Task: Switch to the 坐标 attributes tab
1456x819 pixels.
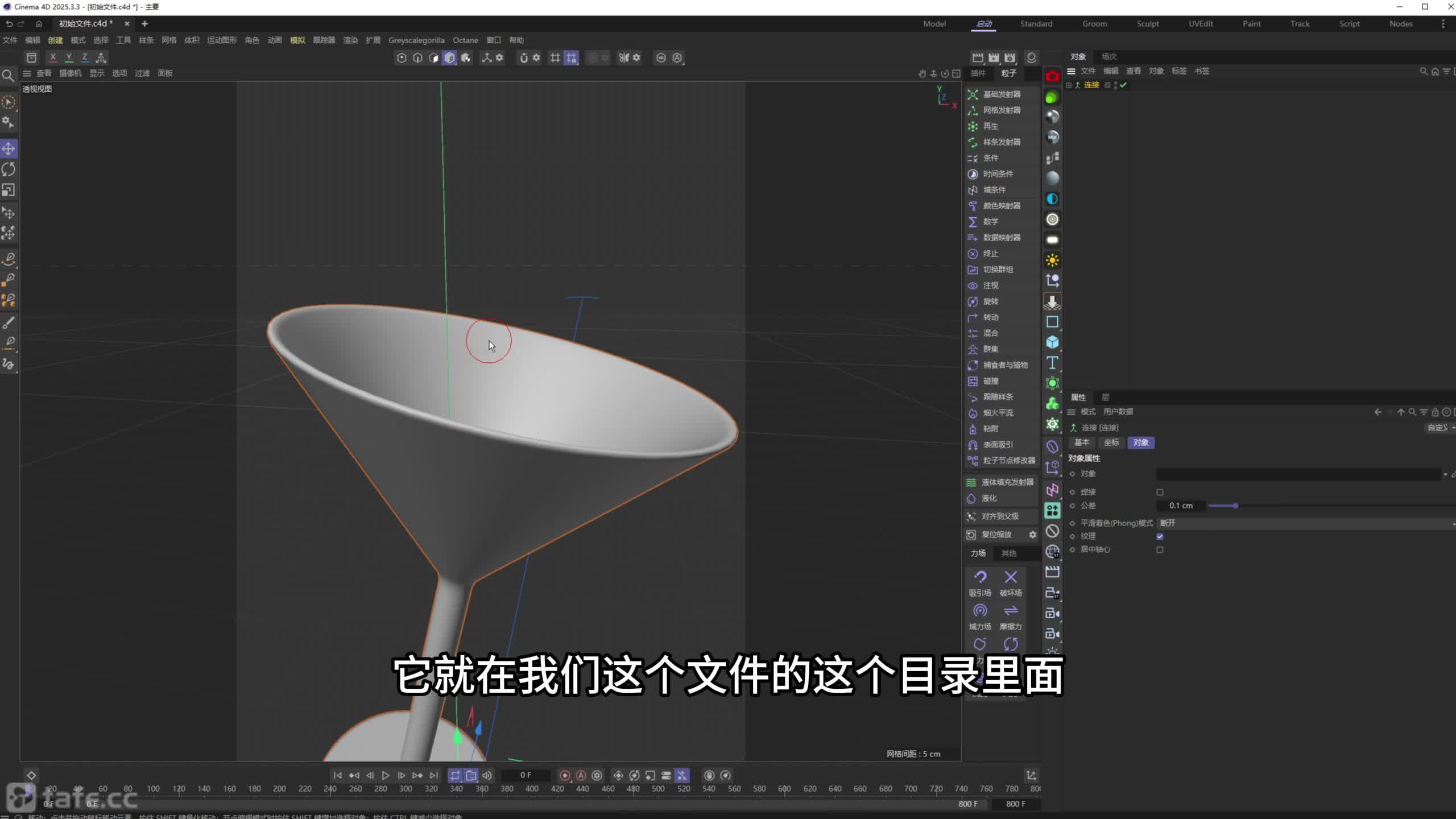Action: 1111,442
